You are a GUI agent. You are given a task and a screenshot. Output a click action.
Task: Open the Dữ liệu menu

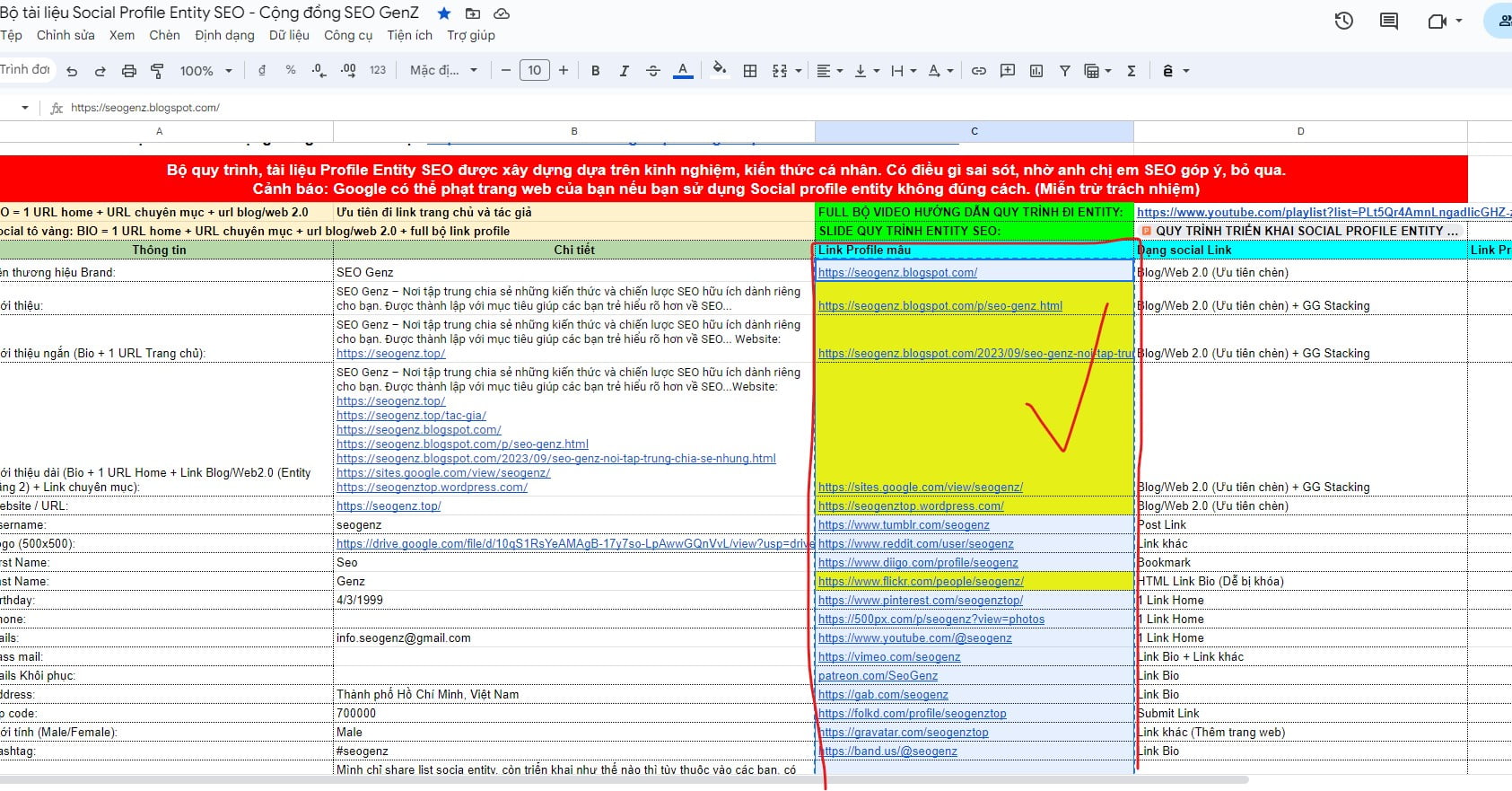[289, 35]
